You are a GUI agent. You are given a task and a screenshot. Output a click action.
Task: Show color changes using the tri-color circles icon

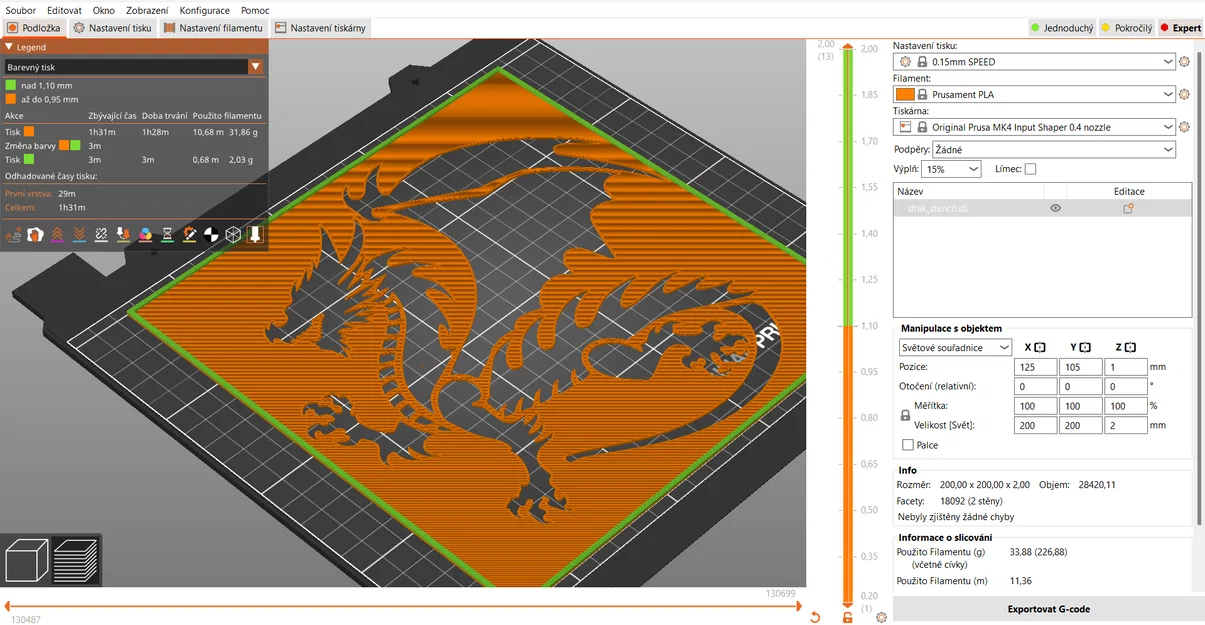(144, 234)
